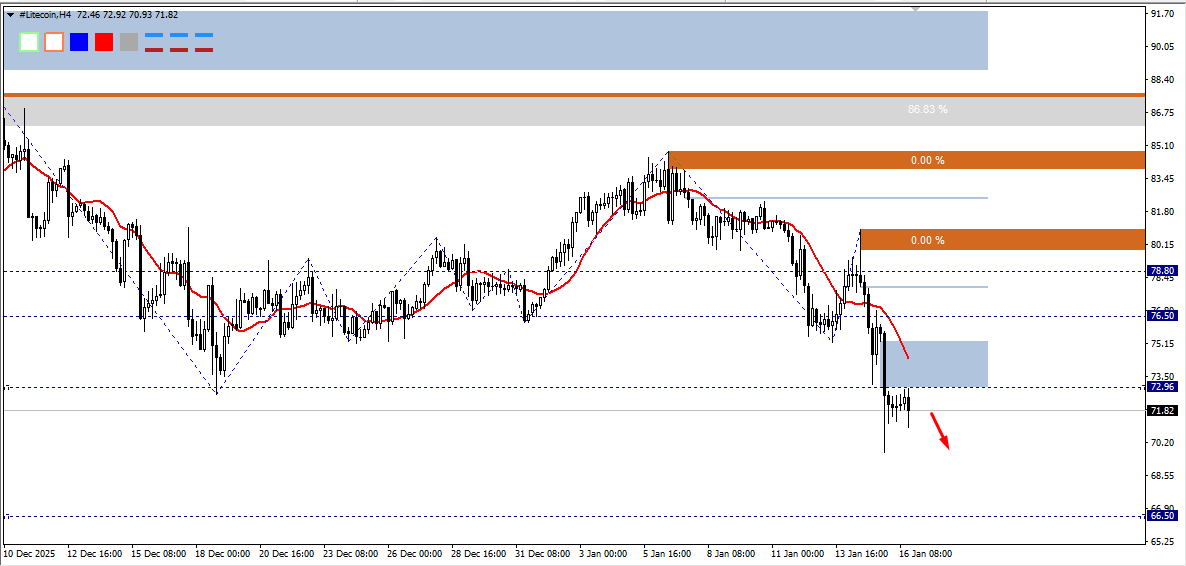Click the 91.70 price axis label

1162,14
